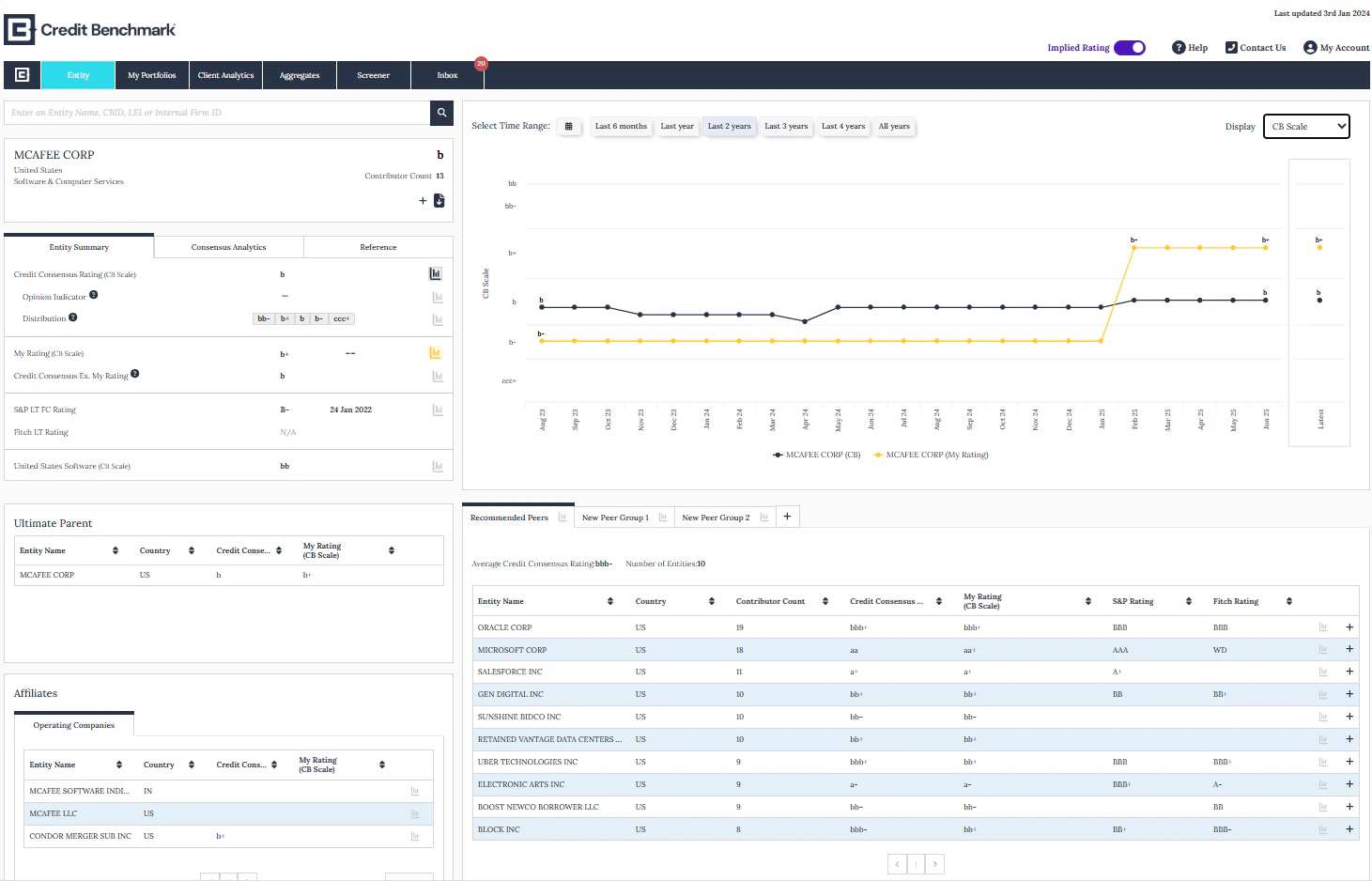This screenshot has width=1372, height=881.
Task: Click the plus icon beside the download icon
Action: point(423,201)
